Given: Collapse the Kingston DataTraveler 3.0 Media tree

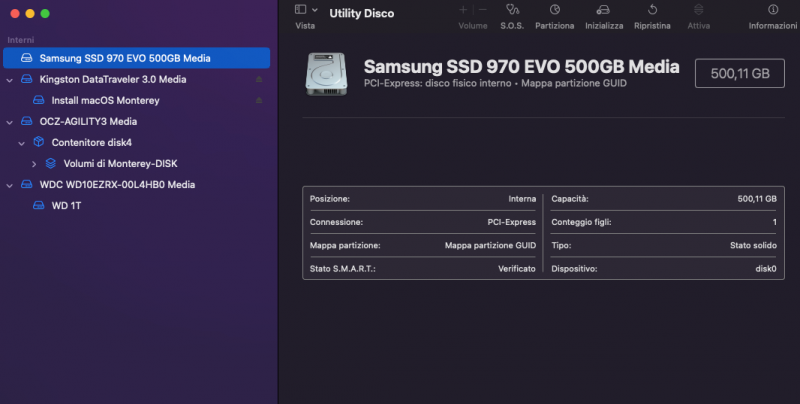Looking at the screenshot, I should coord(9,79).
